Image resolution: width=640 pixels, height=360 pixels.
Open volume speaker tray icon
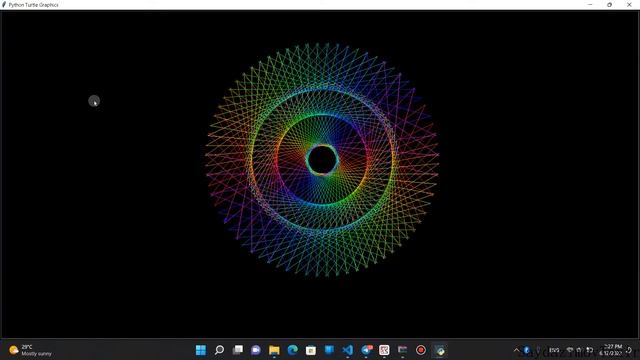pos(579,350)
